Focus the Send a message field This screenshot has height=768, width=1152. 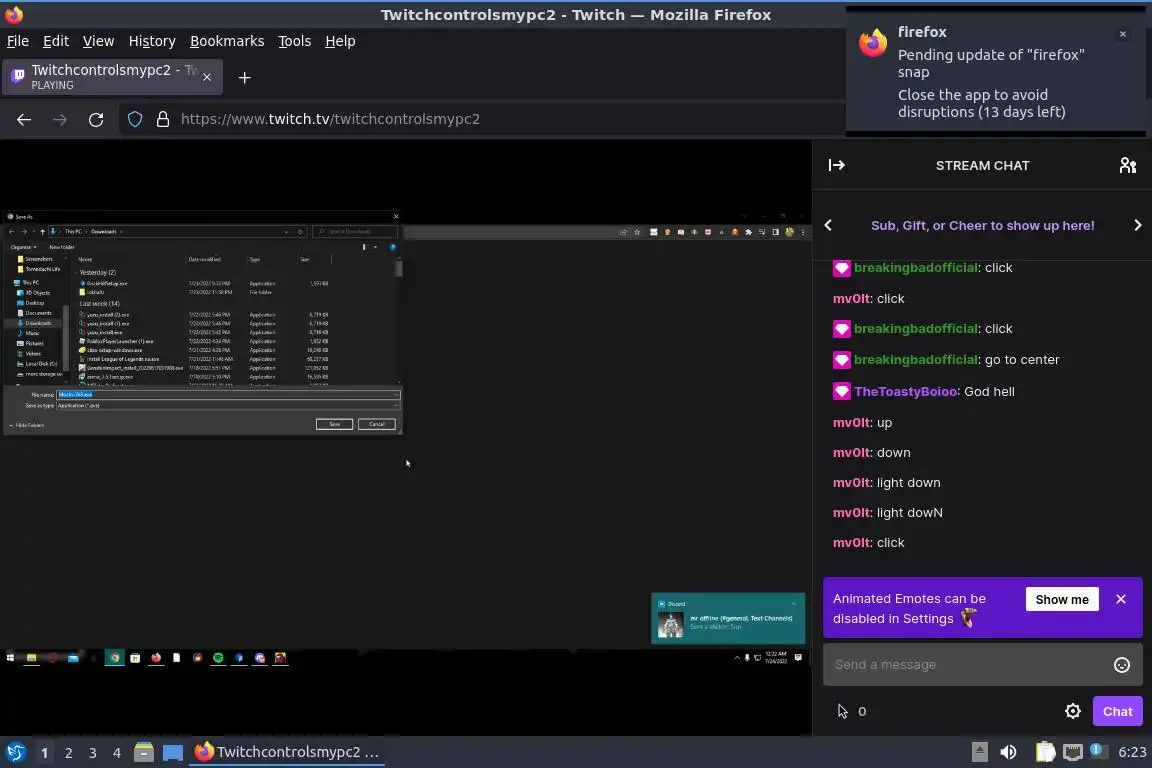(982, 664)
